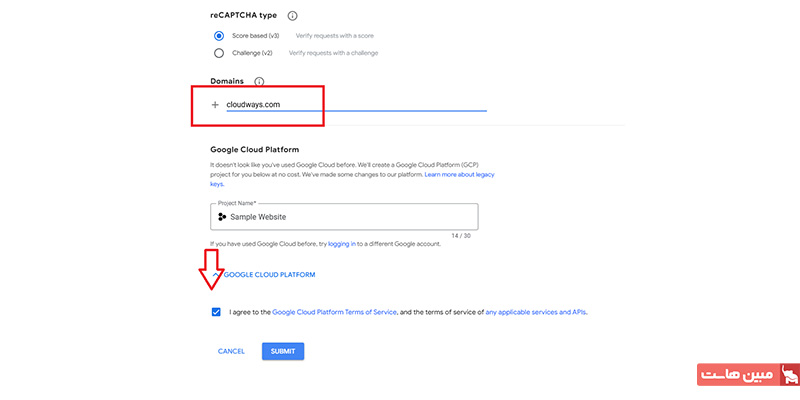
Task: Click the project icon in Project Name field
Action: pos(222,217)
